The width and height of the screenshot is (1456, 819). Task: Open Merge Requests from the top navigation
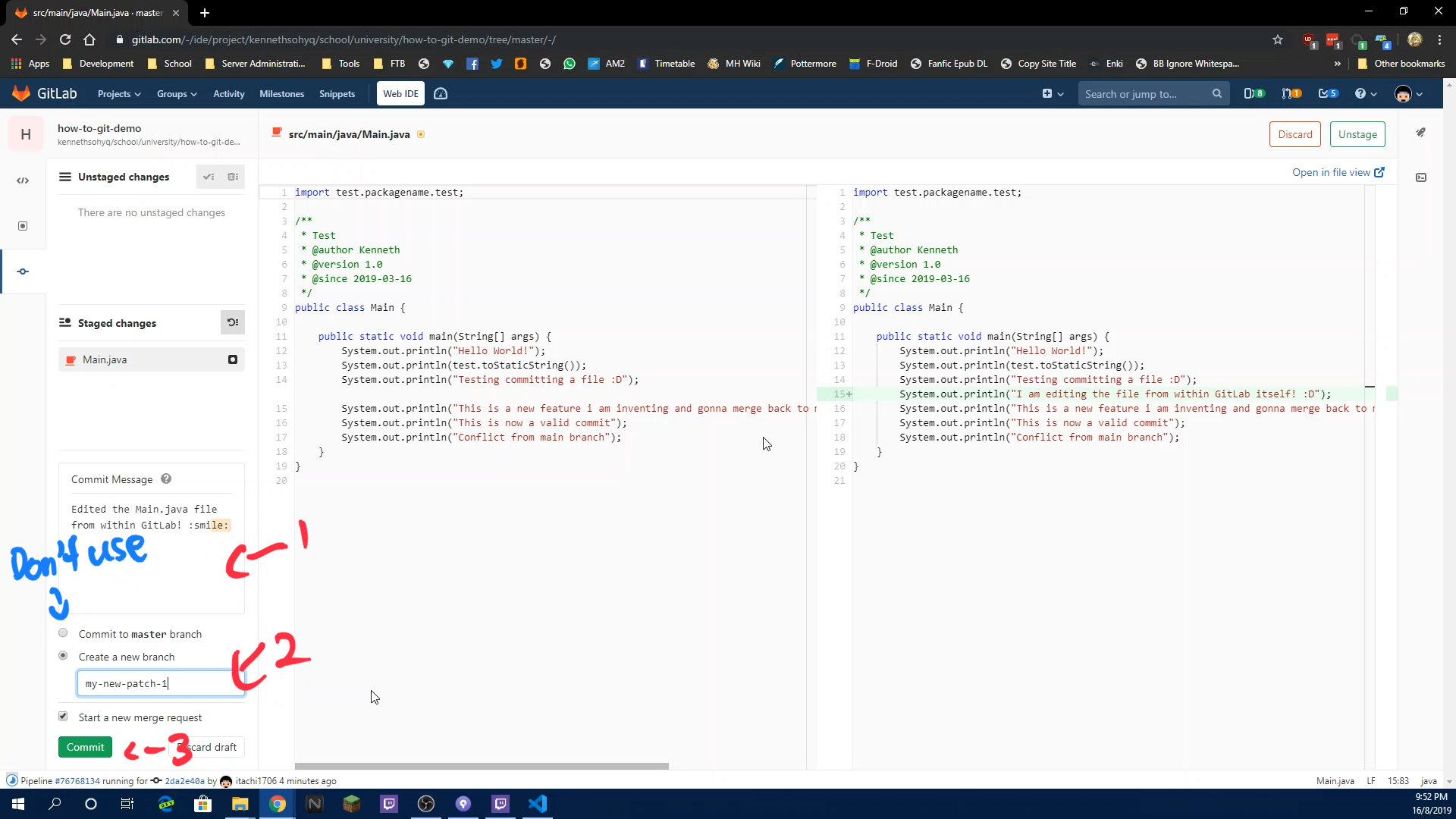tap(1291, 93)
